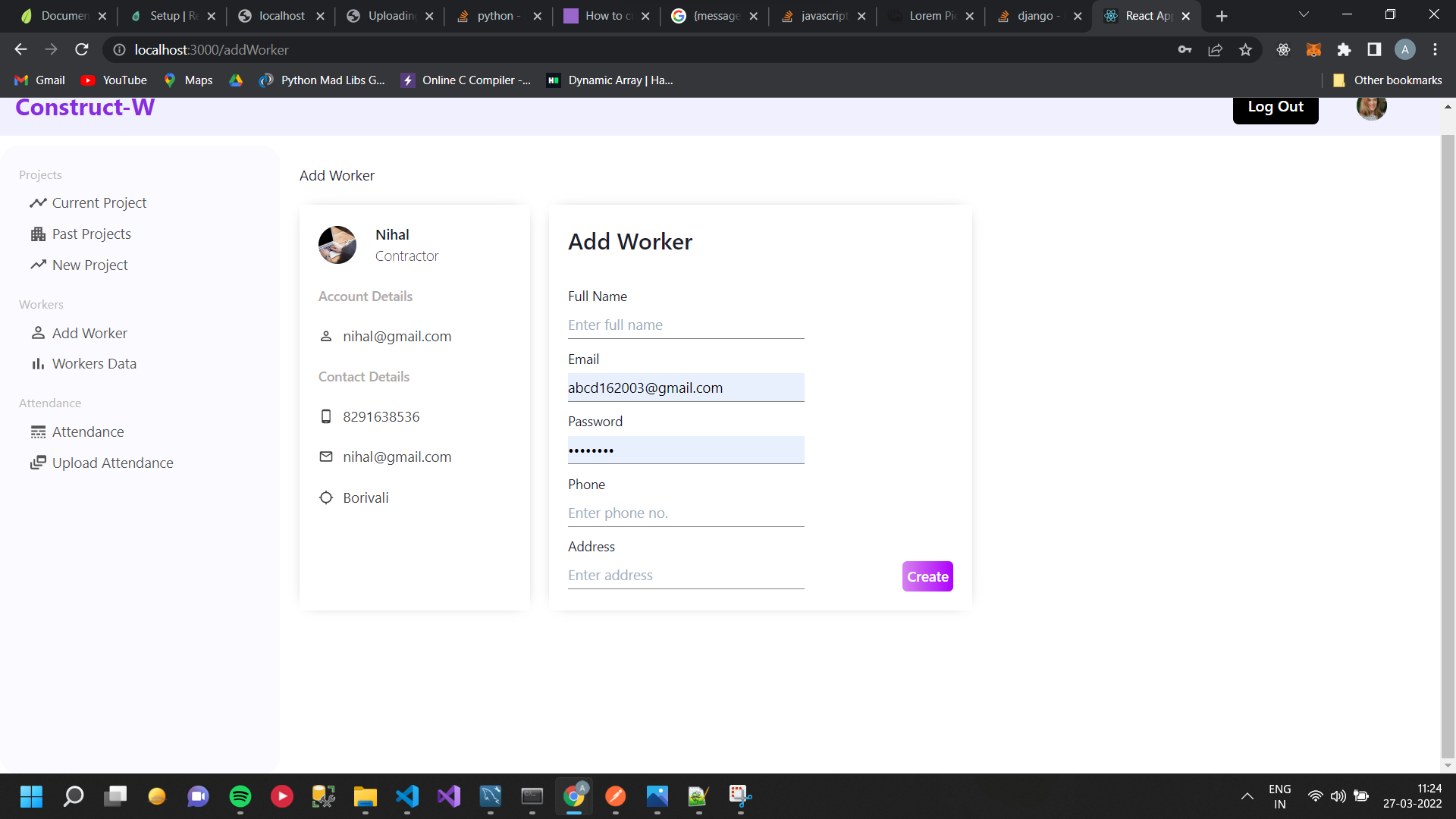Select the Add Worker person icon
Screen dimensions: 1456x819
tap(39, 333)
